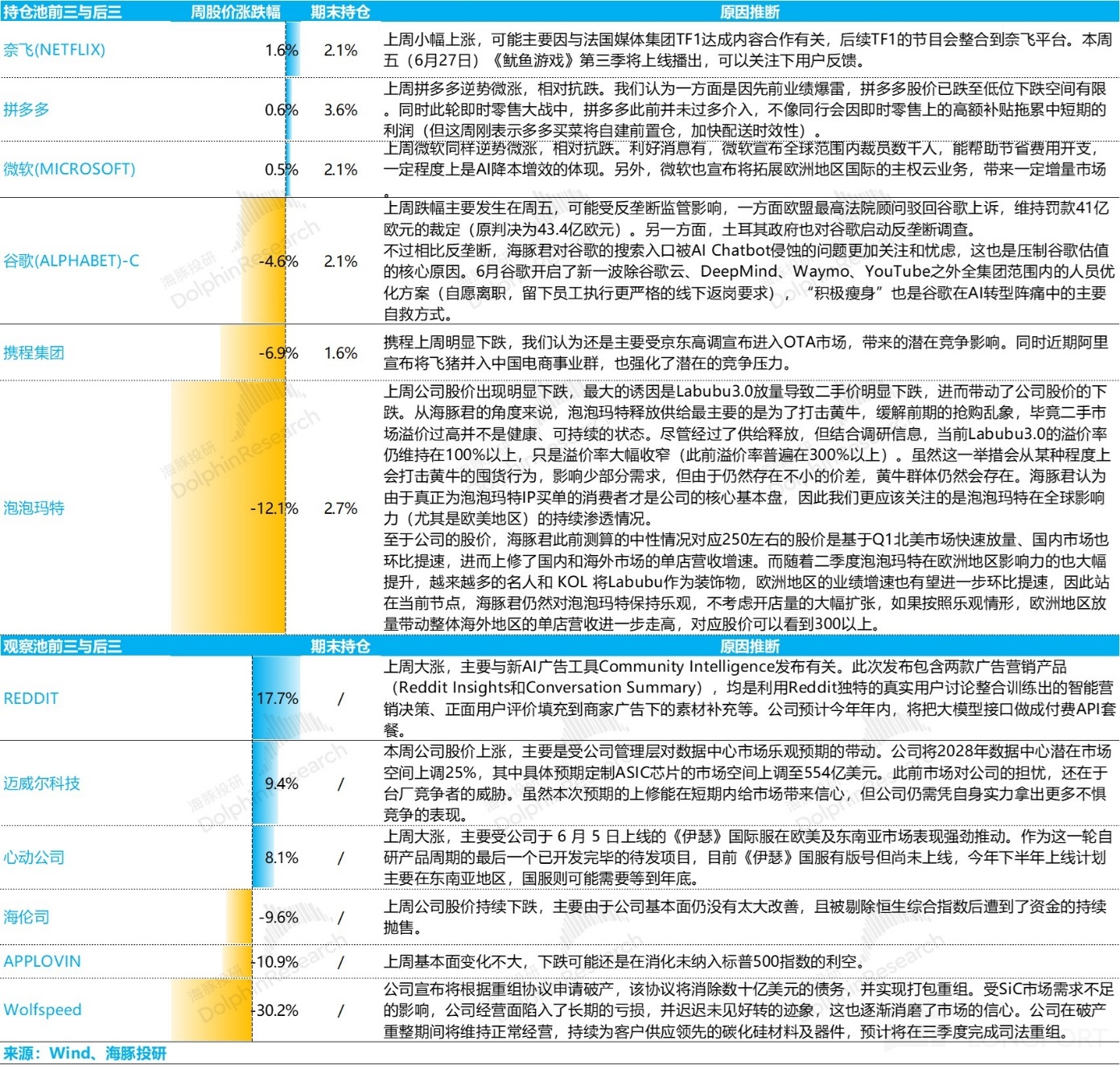Click the 周股价涨跌幅 column header

coord(235,12)
